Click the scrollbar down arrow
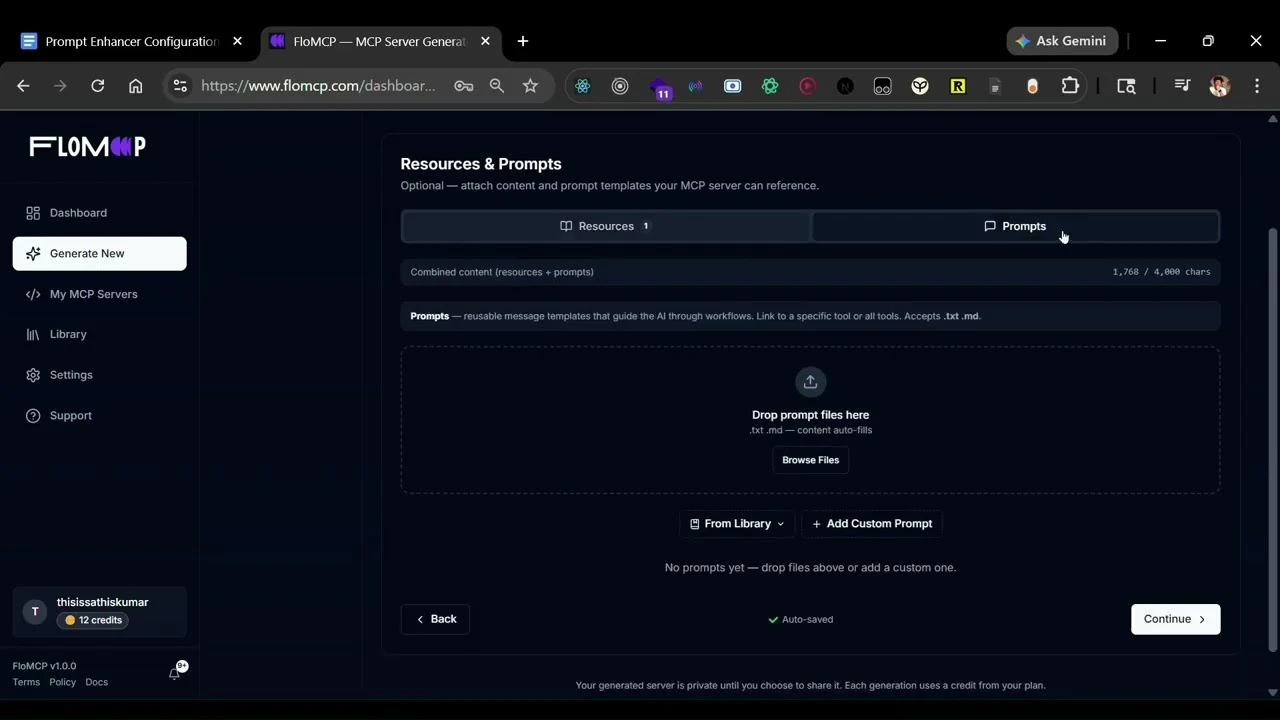This screenshot has width=1280, height=720. pos(1272,692)
